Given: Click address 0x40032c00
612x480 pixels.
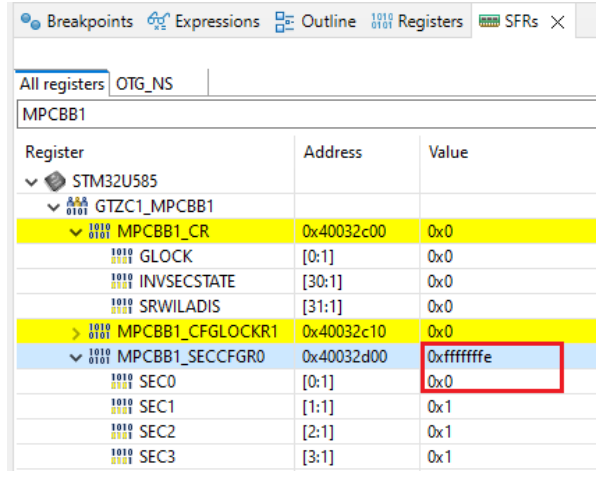Looking at the screenshot, I should 344,231.
